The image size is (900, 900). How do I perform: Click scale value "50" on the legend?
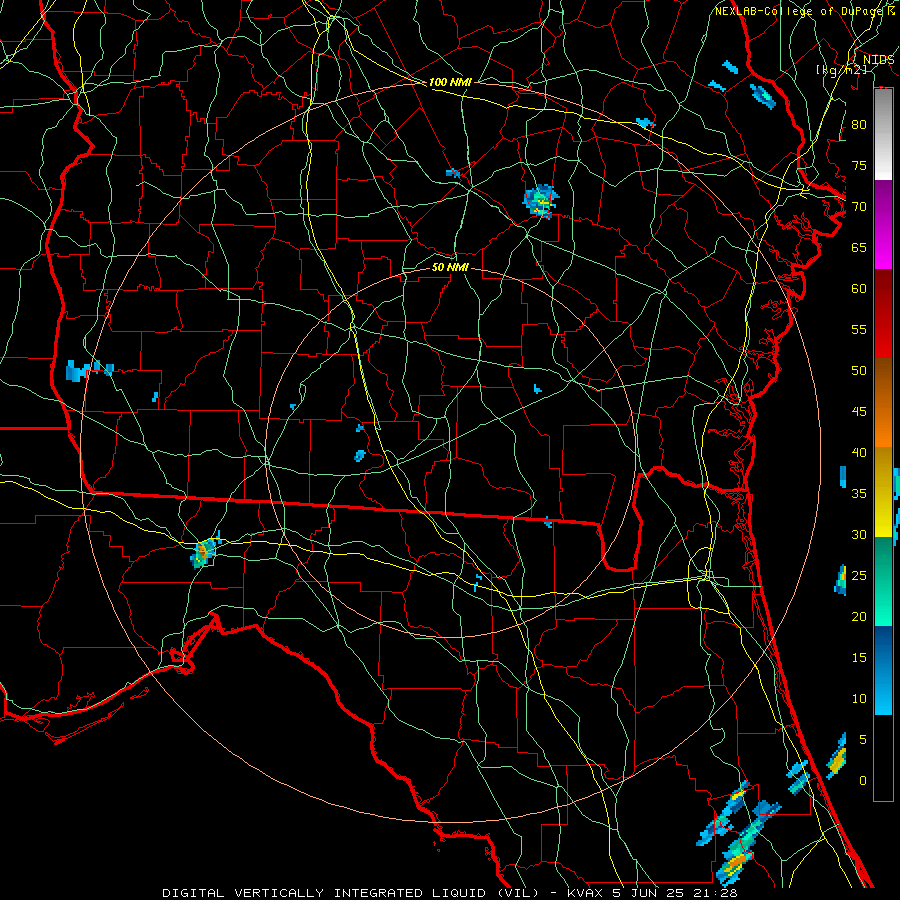[859, 370]
